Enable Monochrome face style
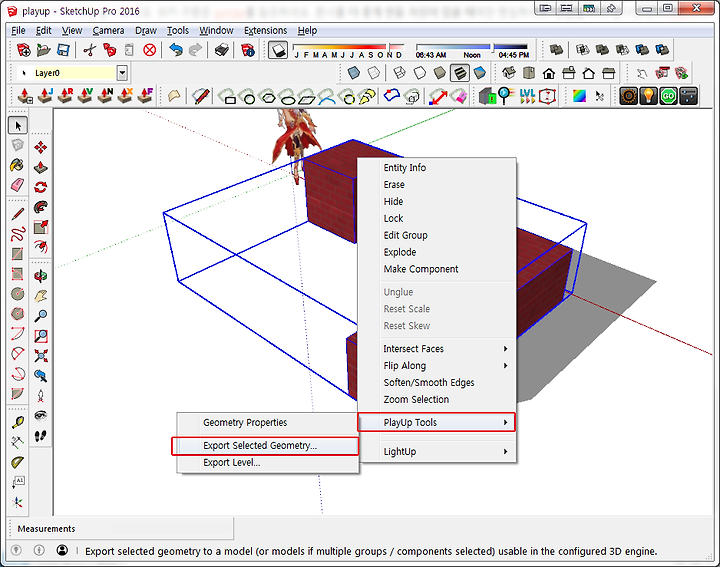The width and height of the screenshot is (720, 567). (479, 73)
